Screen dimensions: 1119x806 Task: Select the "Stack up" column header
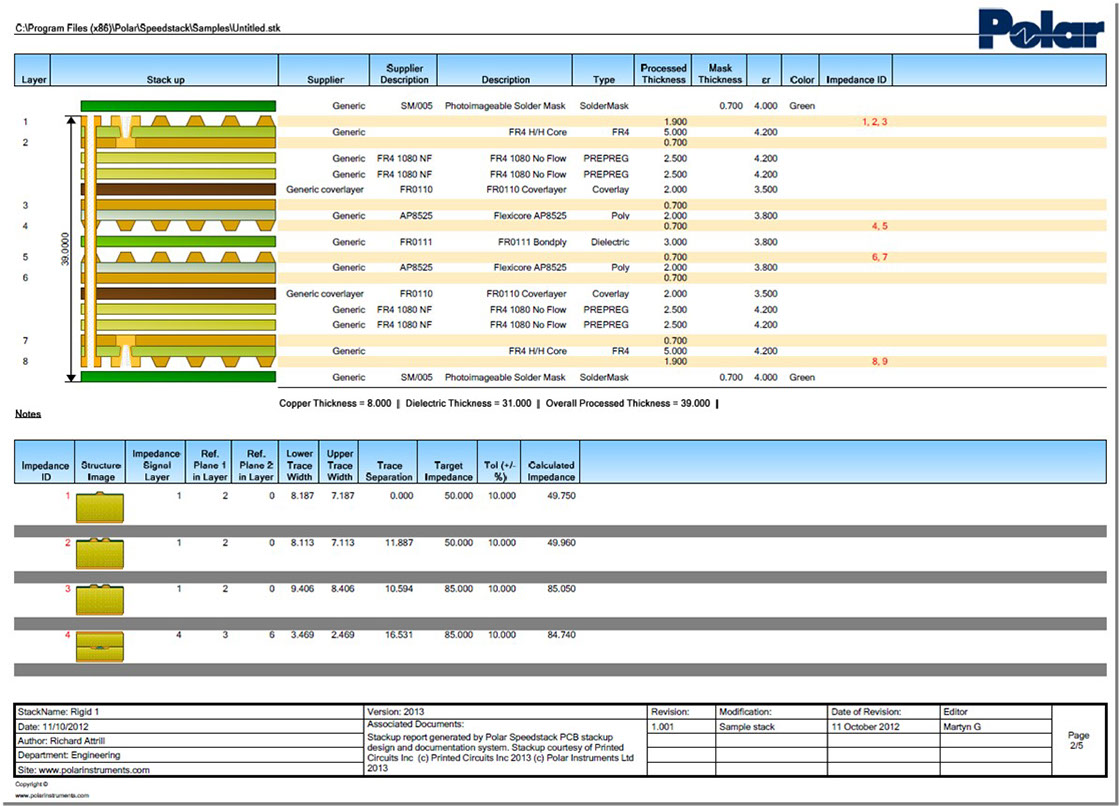point(165,79)
